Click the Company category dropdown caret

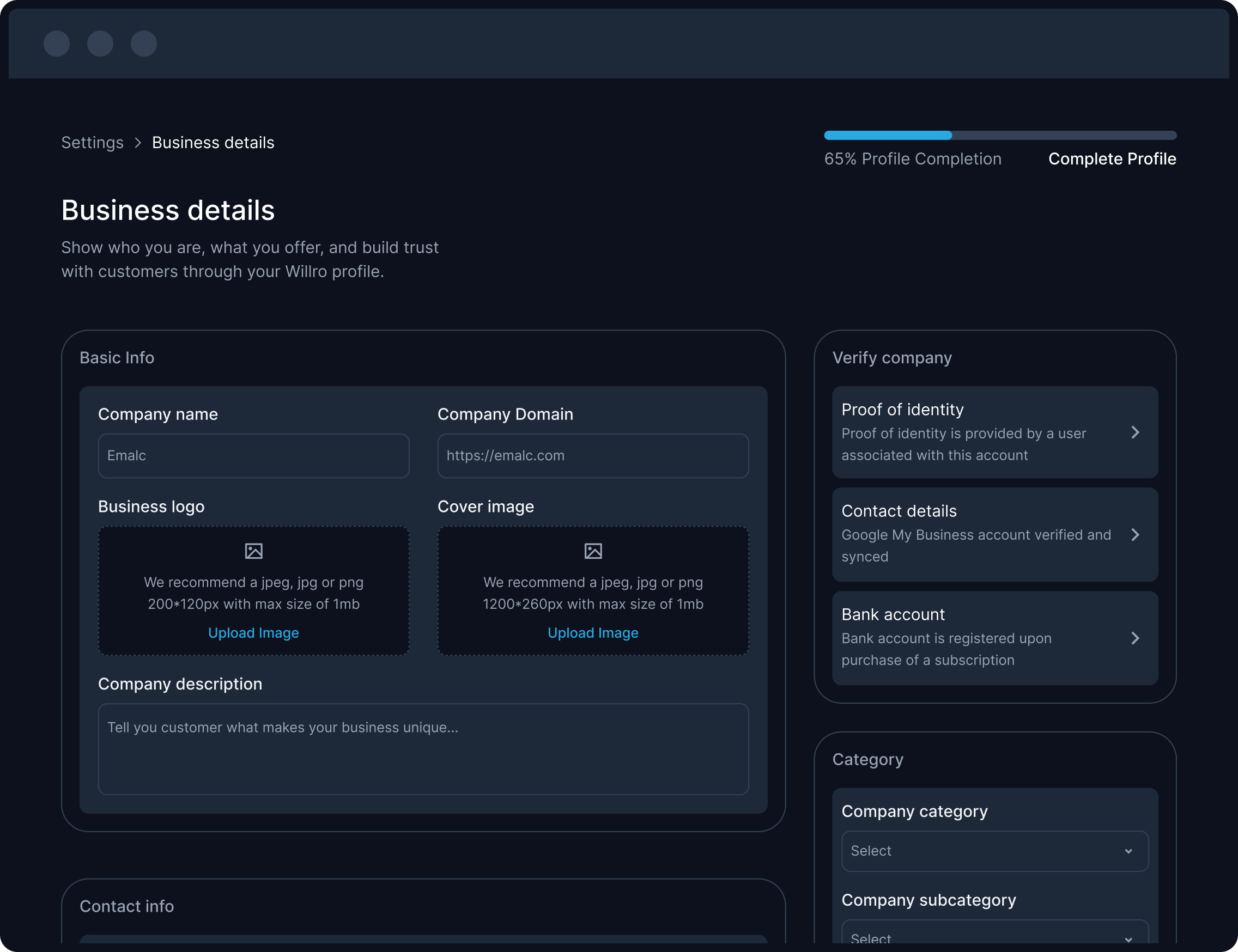[1128, 851]
